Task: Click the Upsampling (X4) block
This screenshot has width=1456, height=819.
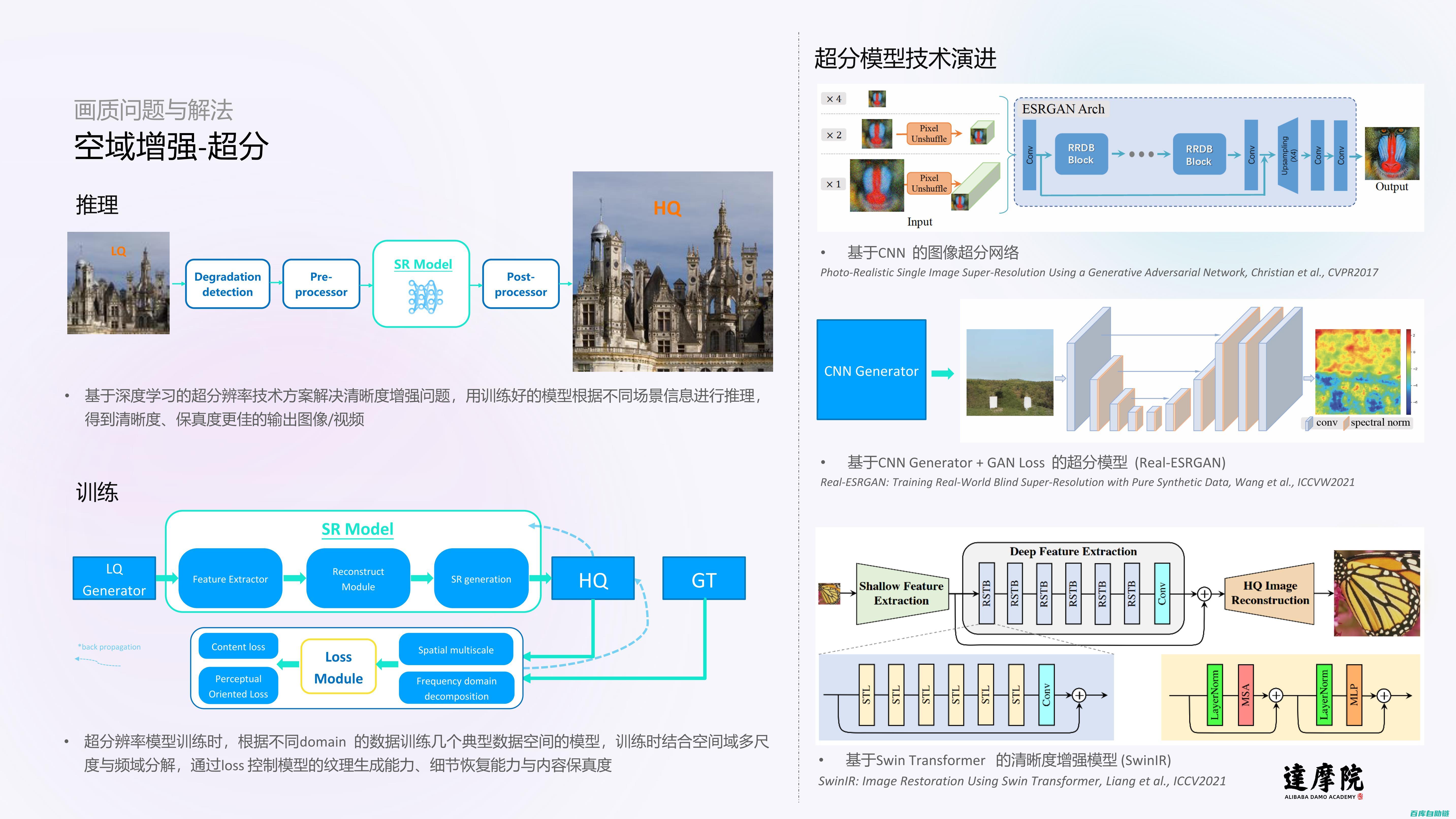Action: pos(1288,155)
